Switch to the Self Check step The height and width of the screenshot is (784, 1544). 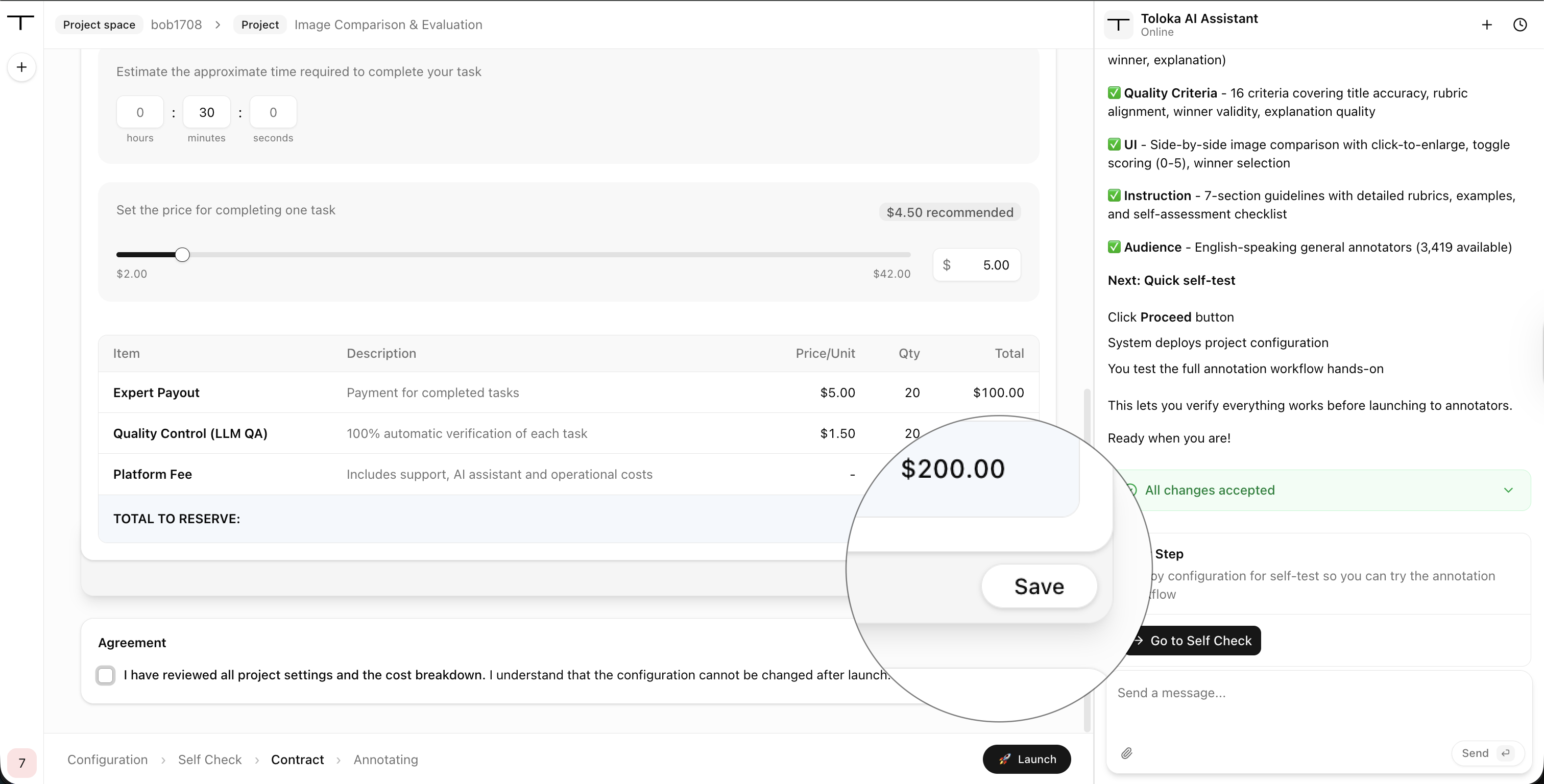pyautogui.click(x=210, y=759)
